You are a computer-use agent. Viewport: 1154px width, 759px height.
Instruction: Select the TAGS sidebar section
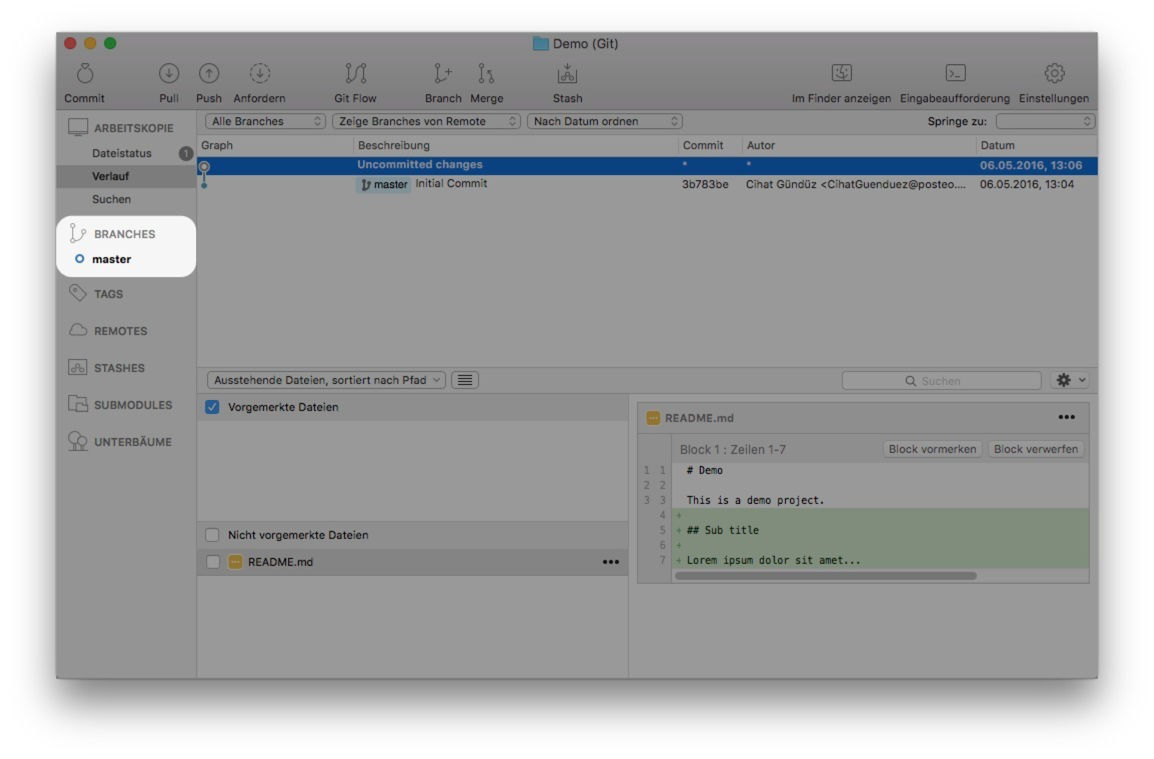(x=96, y=294)
